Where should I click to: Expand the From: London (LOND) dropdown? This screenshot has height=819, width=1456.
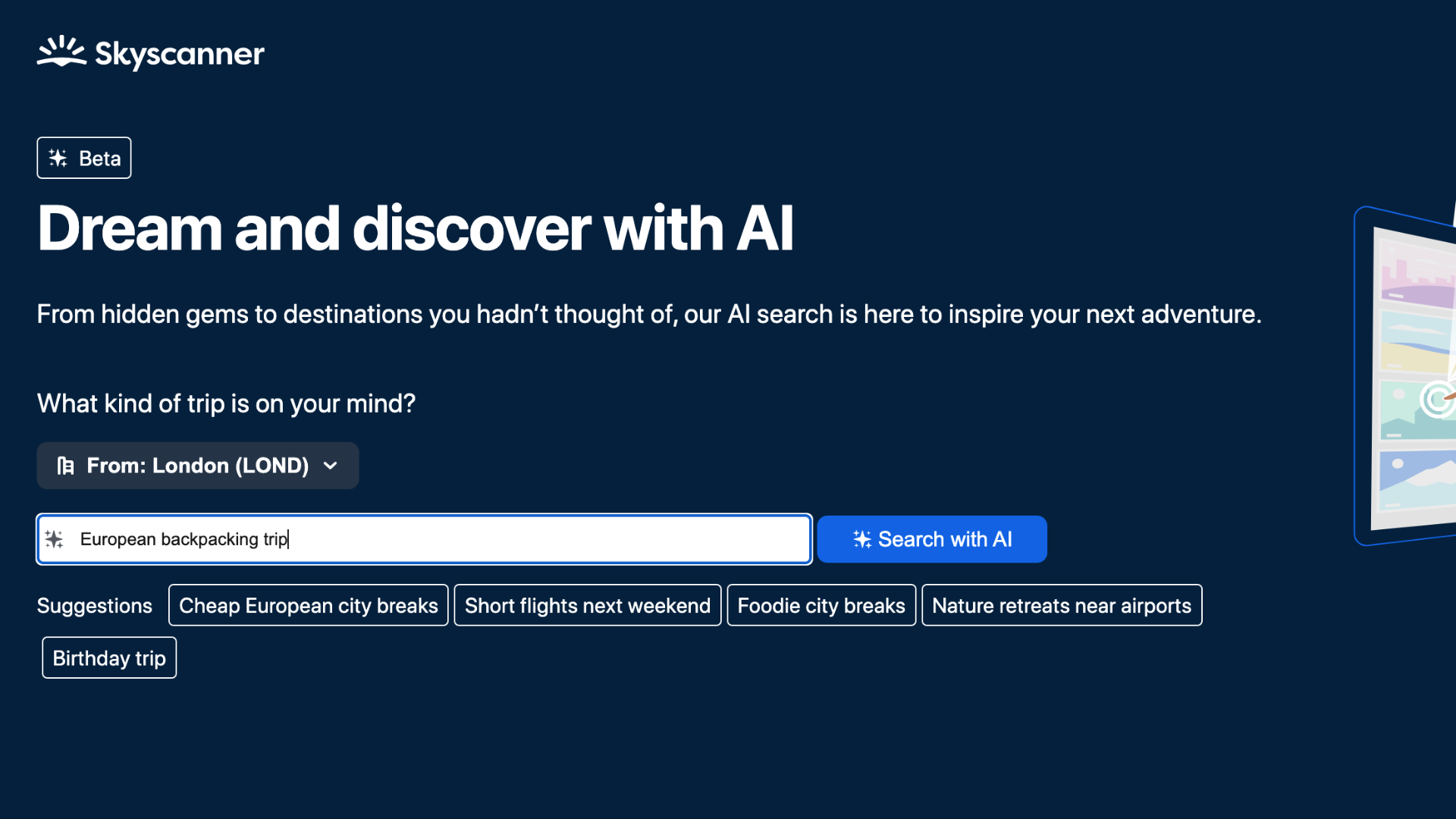pos(197,465)
